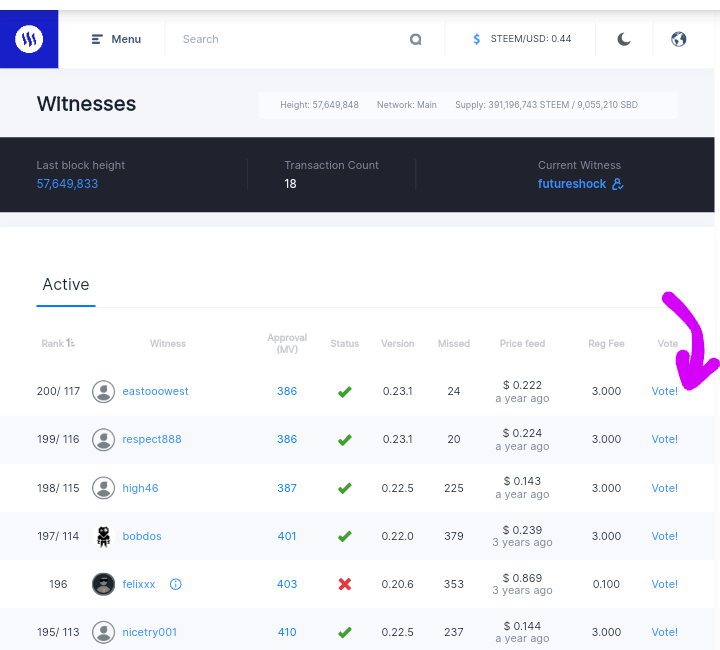Image resolution: width=720 pixels, height=650 pixels.
Task: Click the Approval (MV) column header
Action: (287, 343)
